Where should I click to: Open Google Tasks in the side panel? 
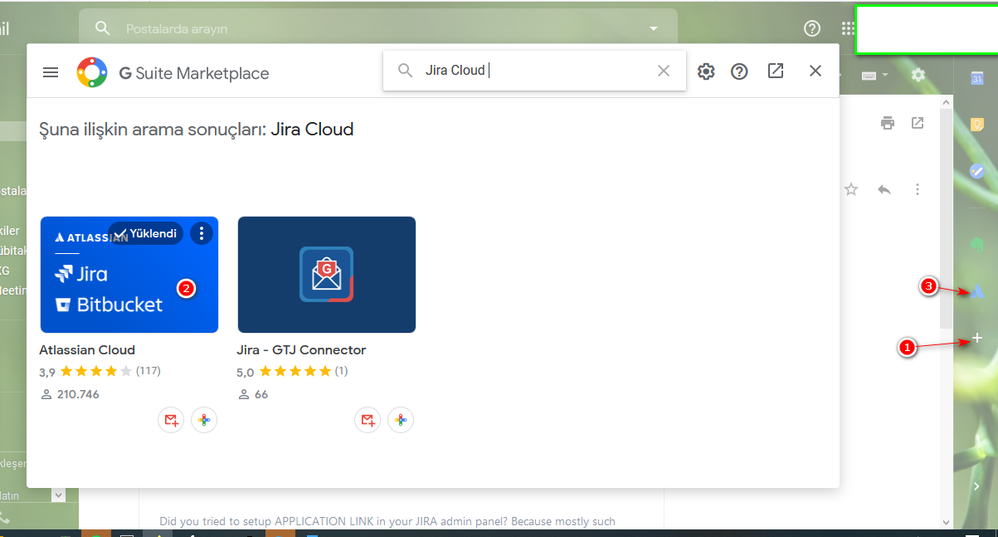977,171
